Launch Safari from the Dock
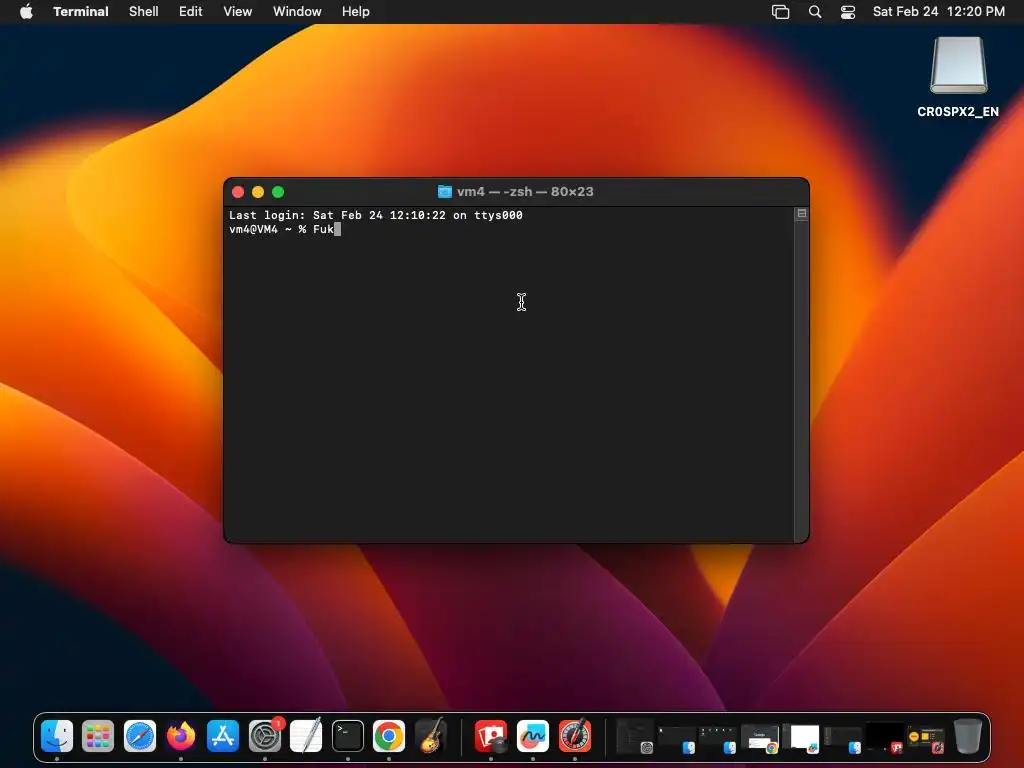Viewport: 1024px width, 768px height. [140, 736]
